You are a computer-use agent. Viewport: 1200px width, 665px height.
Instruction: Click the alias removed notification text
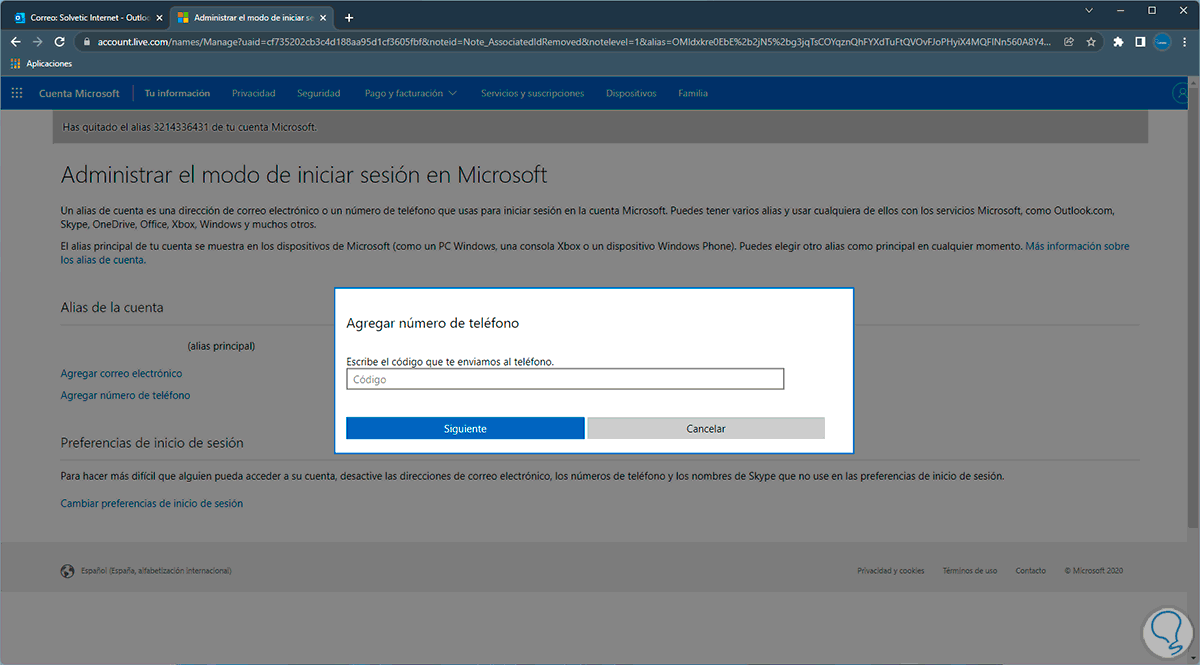pyautogui.click(x=190, y=127)
